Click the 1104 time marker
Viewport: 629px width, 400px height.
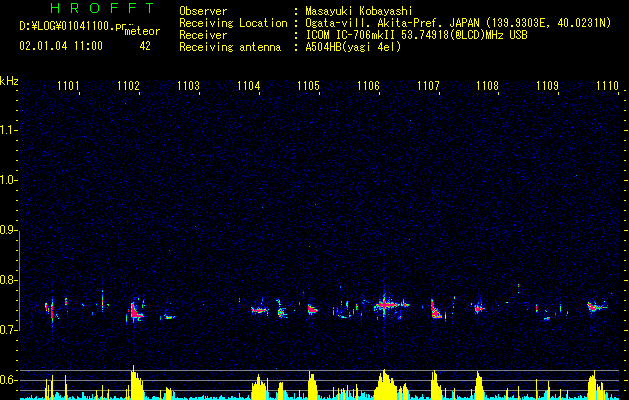[248, 86]
